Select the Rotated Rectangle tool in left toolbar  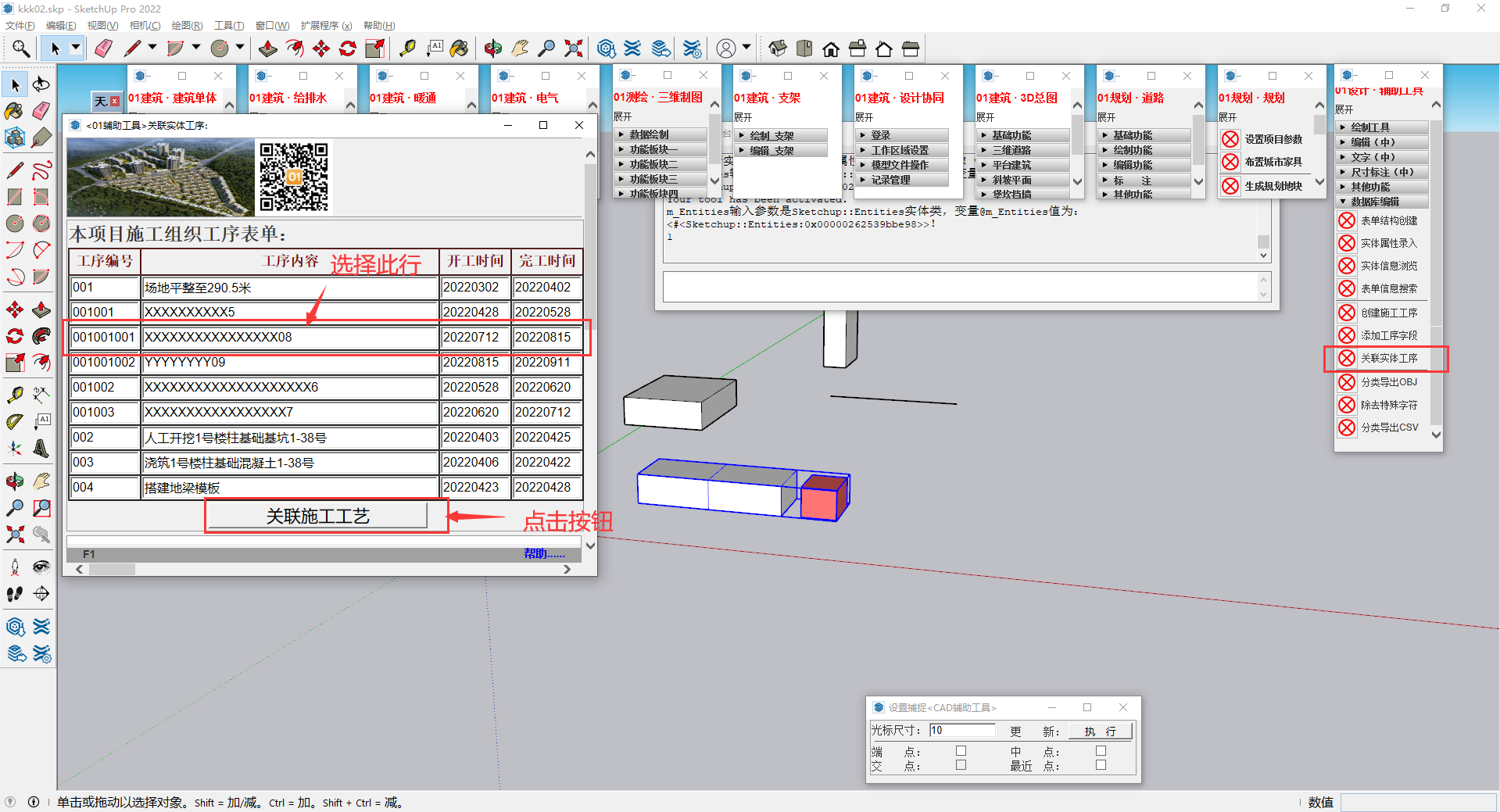tap(41, 196)
